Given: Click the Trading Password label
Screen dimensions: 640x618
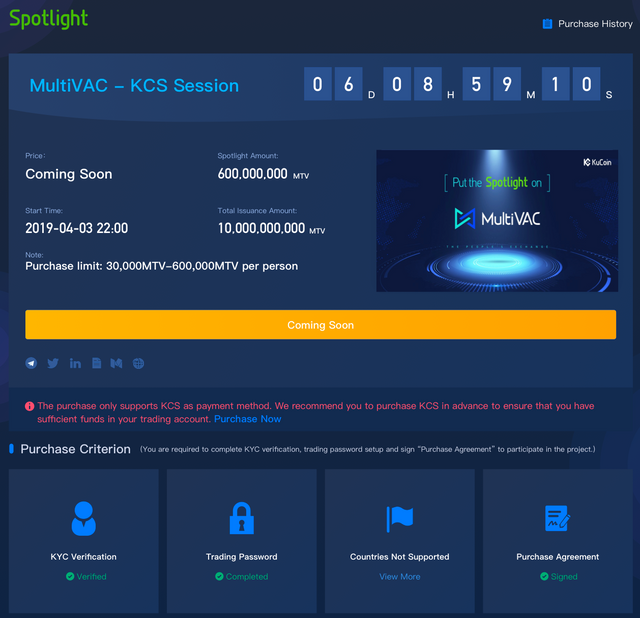Looking at the screenshot, I should tap(242, 557).
